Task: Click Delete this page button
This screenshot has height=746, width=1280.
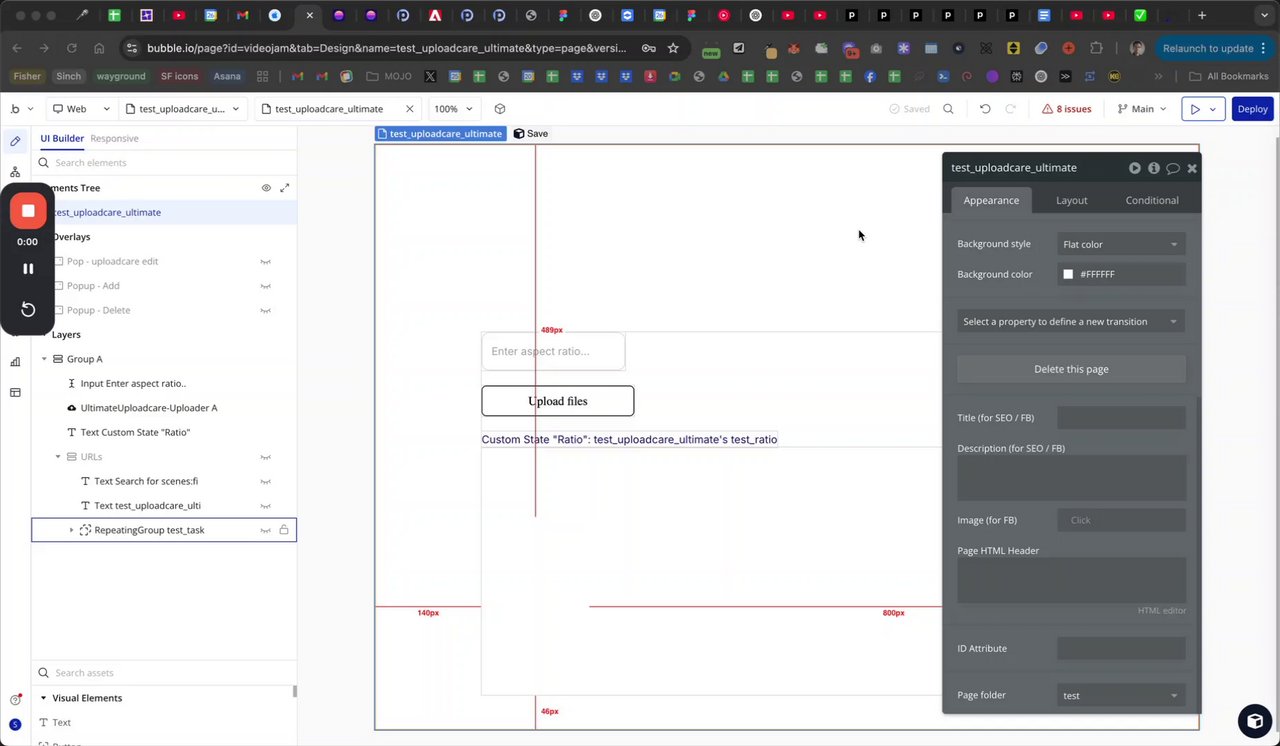Action: [1071, 369]
